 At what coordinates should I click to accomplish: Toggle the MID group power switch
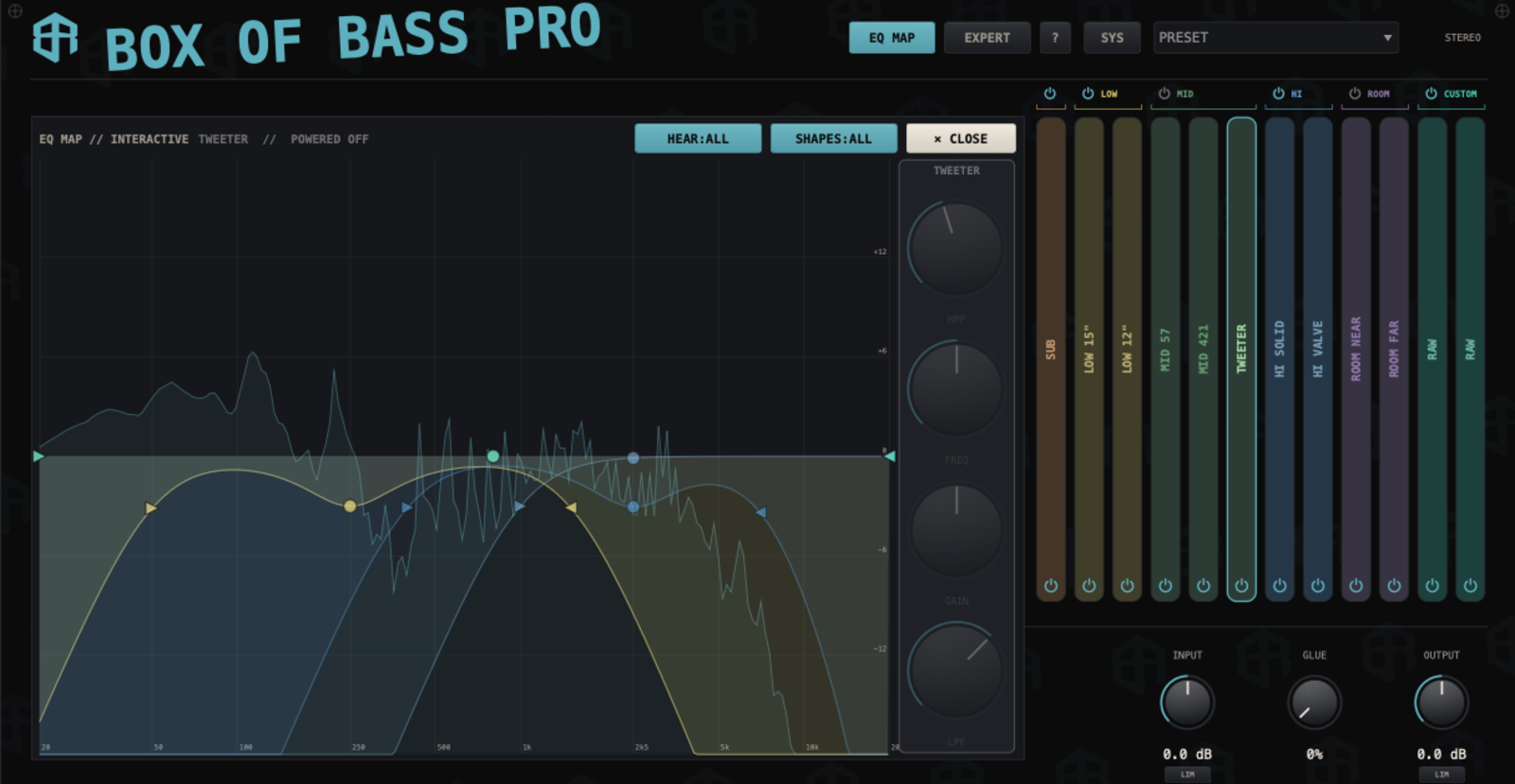1165,94
